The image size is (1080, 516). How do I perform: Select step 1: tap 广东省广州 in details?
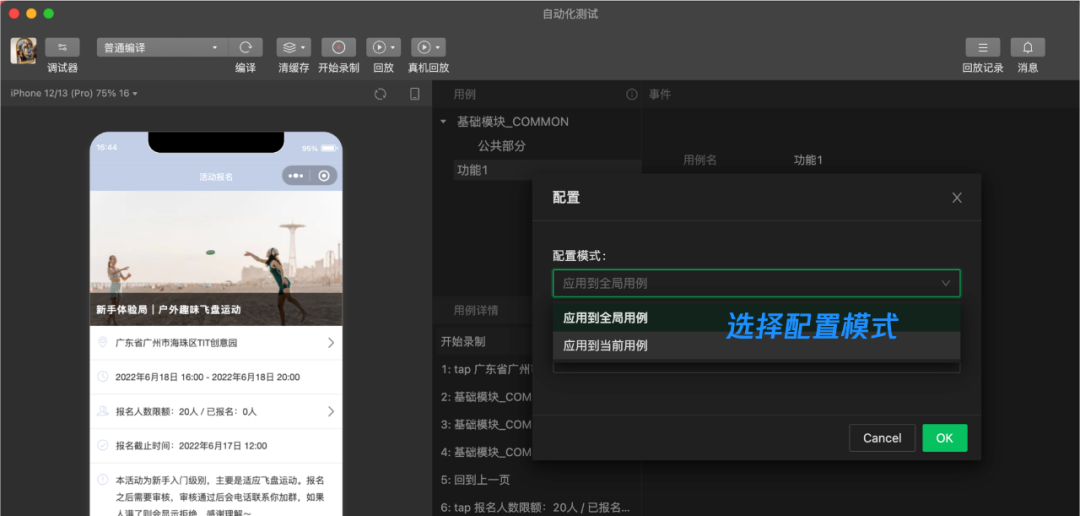coord(486,369)
